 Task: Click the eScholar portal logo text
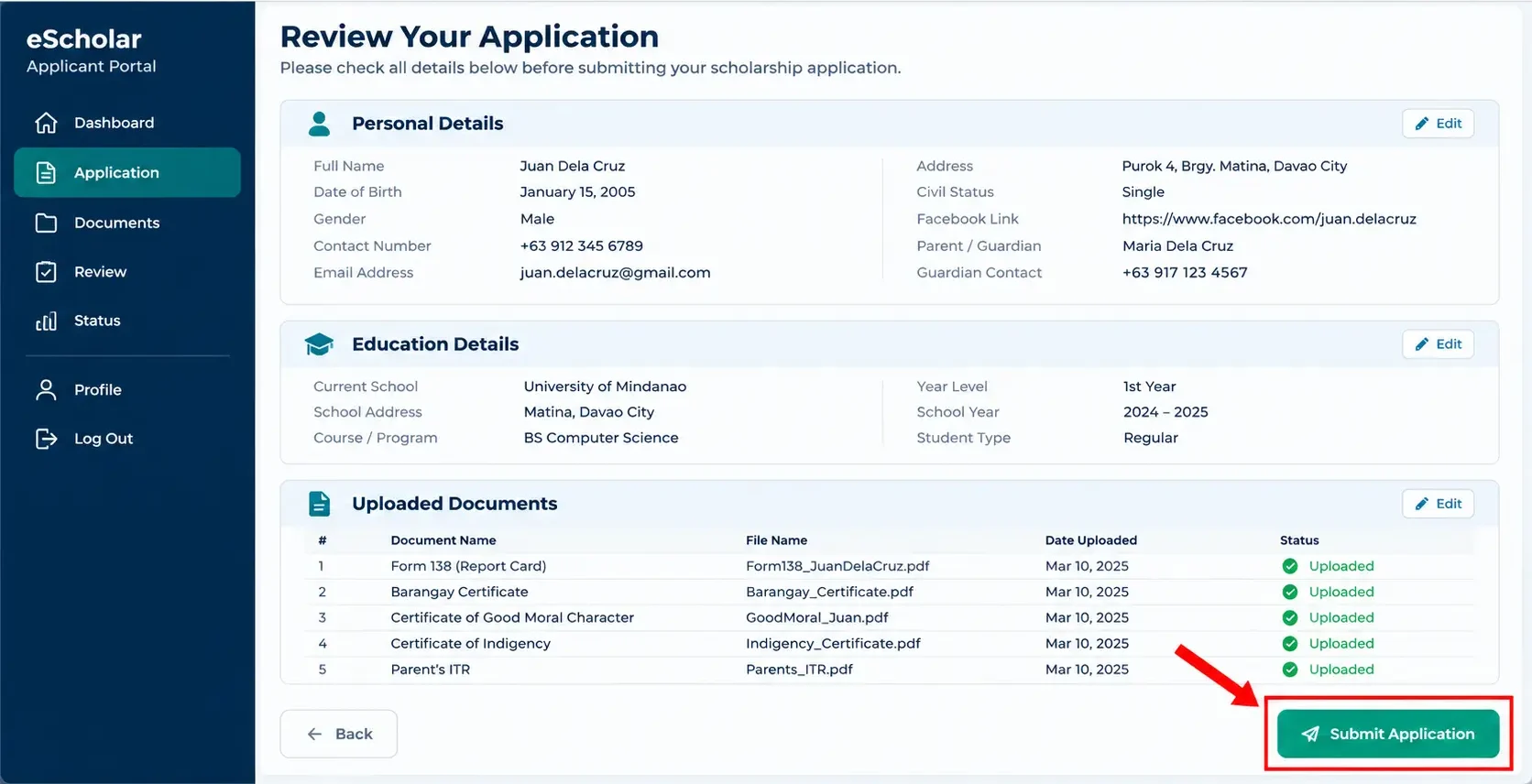point(84,38)
